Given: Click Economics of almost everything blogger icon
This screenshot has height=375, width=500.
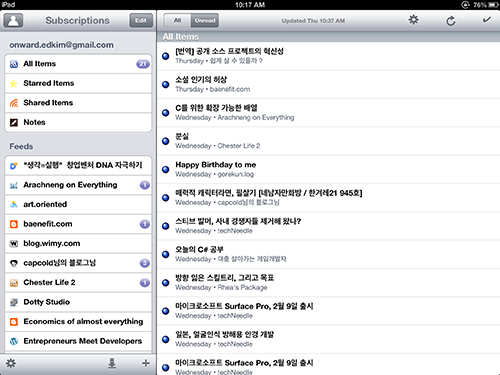Looking at the screenshot, I should [x=14, y=322].
